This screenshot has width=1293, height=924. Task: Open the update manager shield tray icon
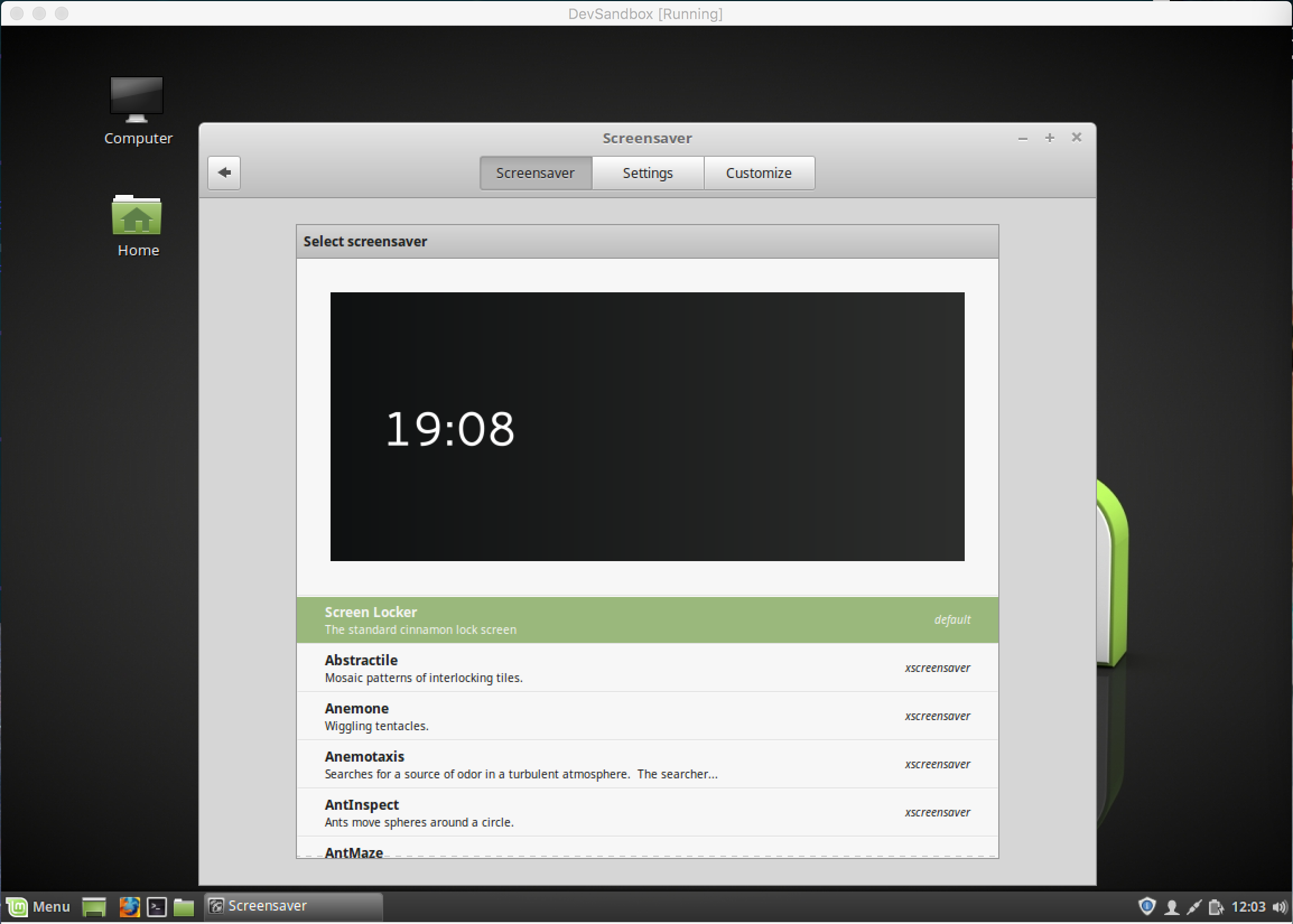1147,906
